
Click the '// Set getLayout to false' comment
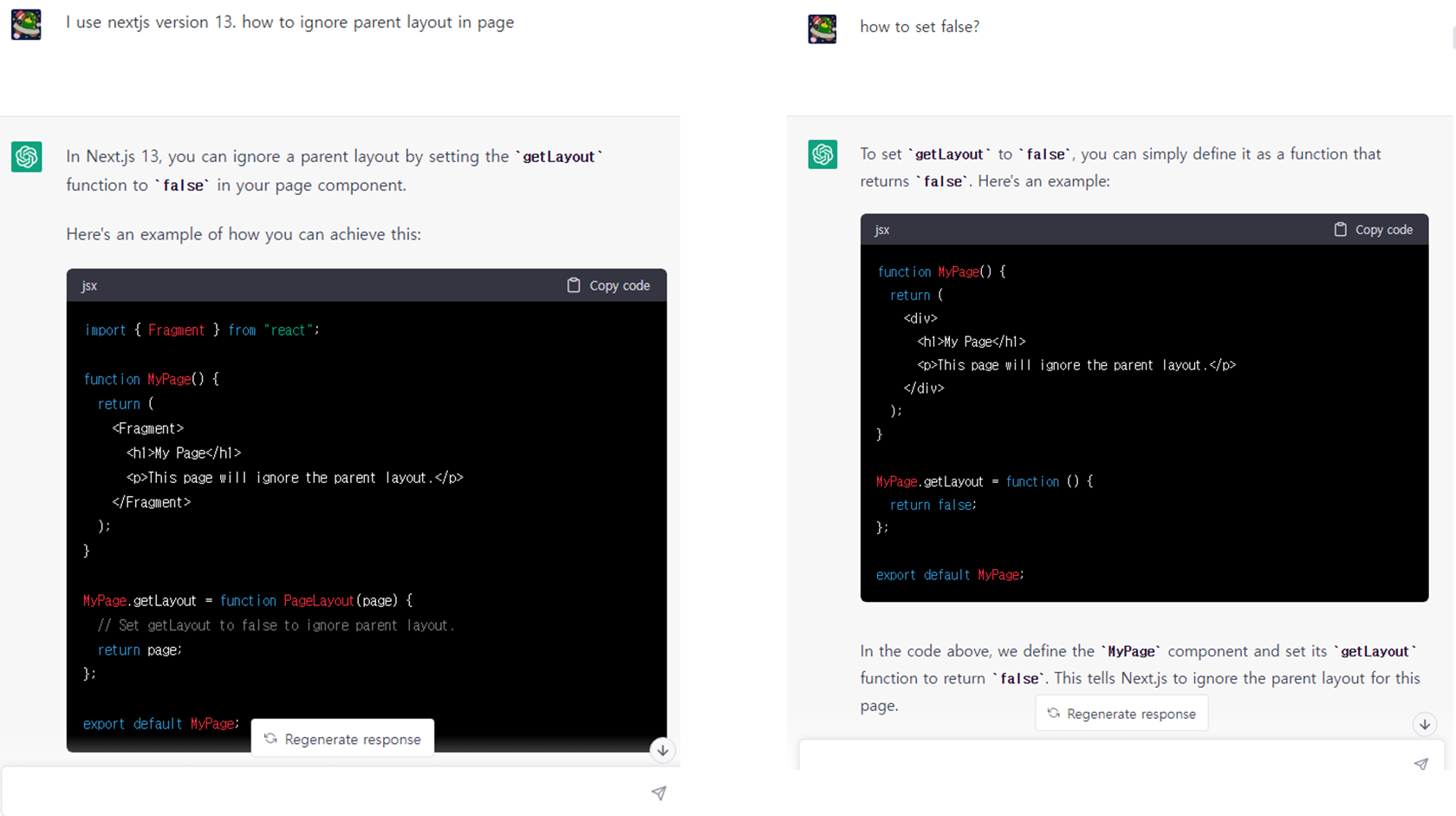click(x=276, y=625)
